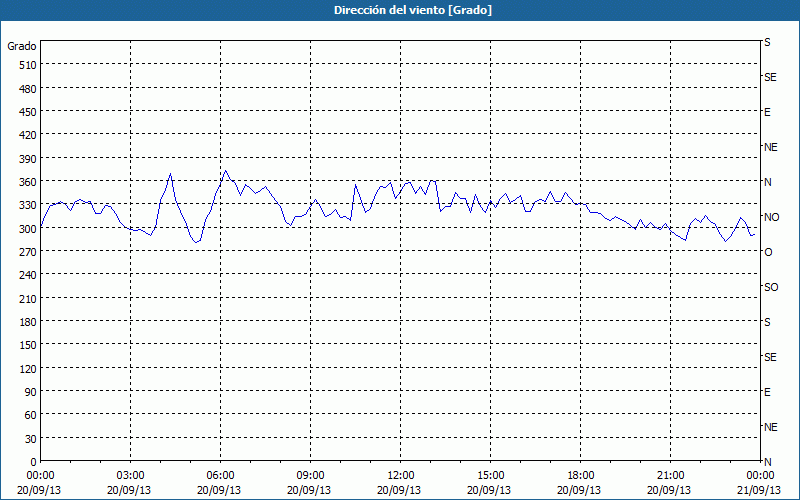
Task: Click the SE compass label level with 120
Action: coord(770,357)
